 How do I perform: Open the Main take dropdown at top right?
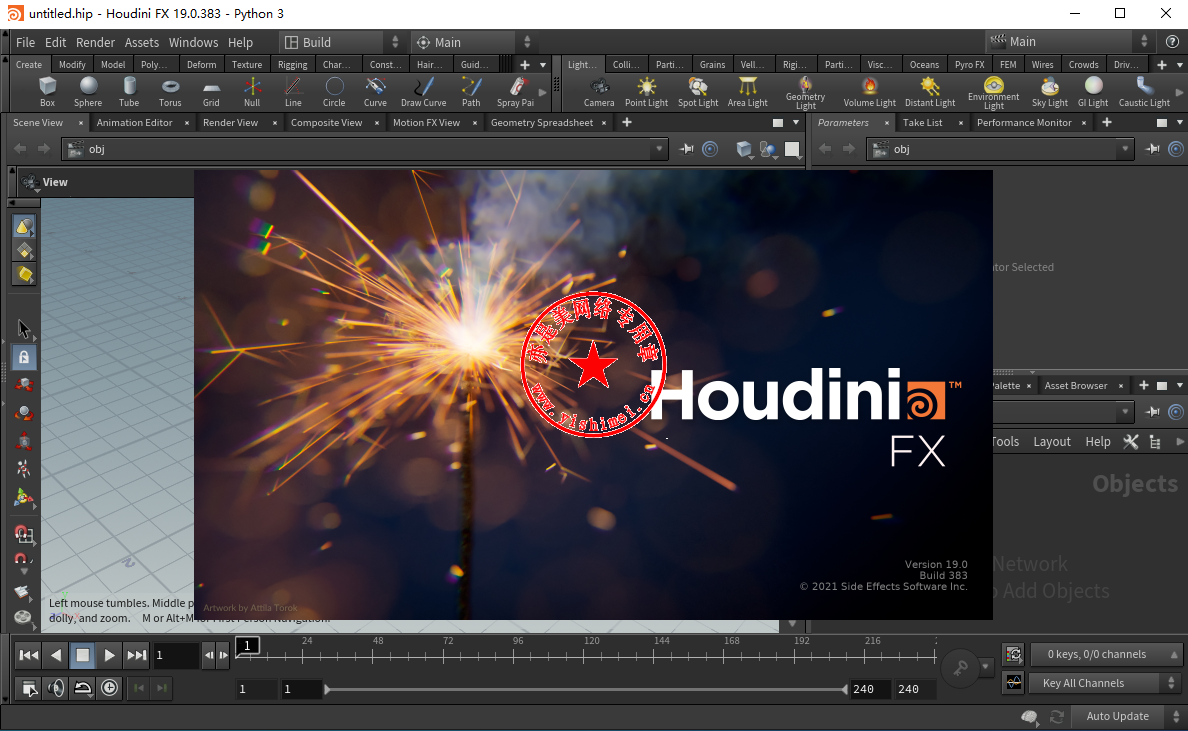1069,42
